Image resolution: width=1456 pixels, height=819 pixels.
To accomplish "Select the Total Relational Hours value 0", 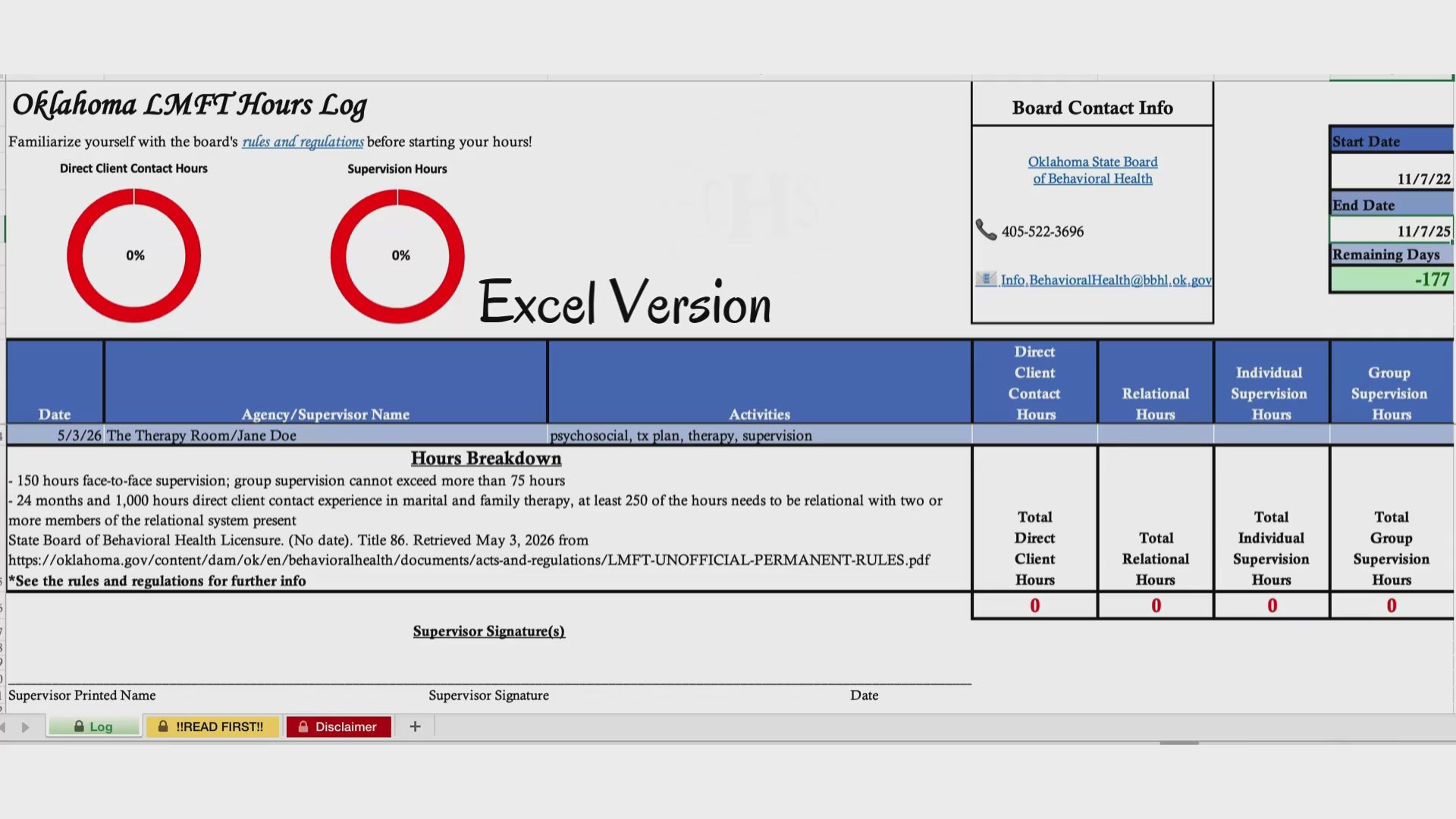I will point(1156,605).
